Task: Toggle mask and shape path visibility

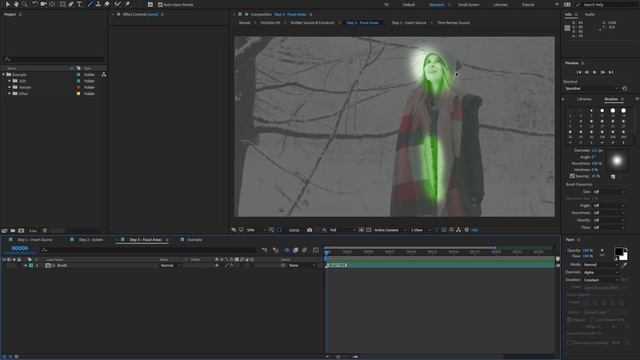Action: point(279,230)
